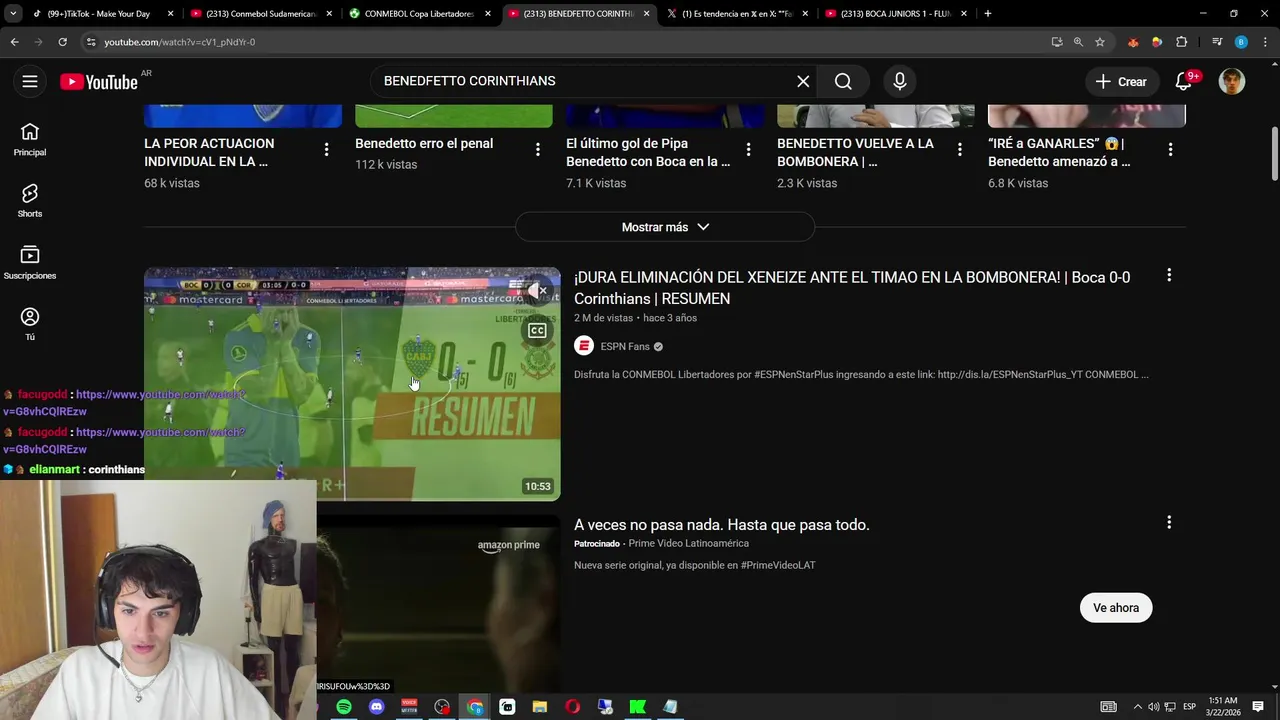Open options for BENEDETTO VUELVE A LA BOMBONERA
The width and height of the screenshot is (1280, 720).
[x=960, y=150]
